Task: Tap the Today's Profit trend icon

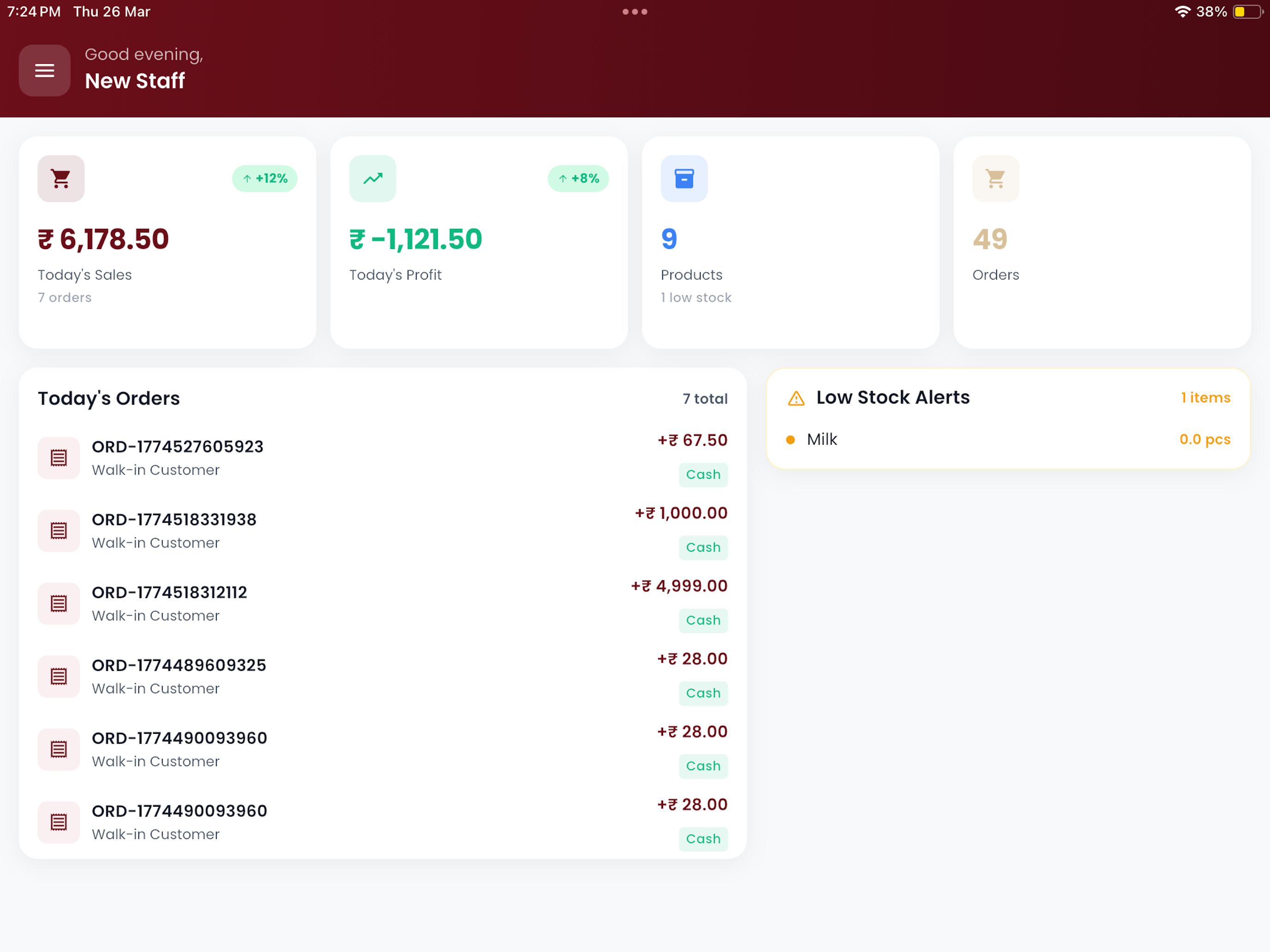Action: (x=372, y=178)
